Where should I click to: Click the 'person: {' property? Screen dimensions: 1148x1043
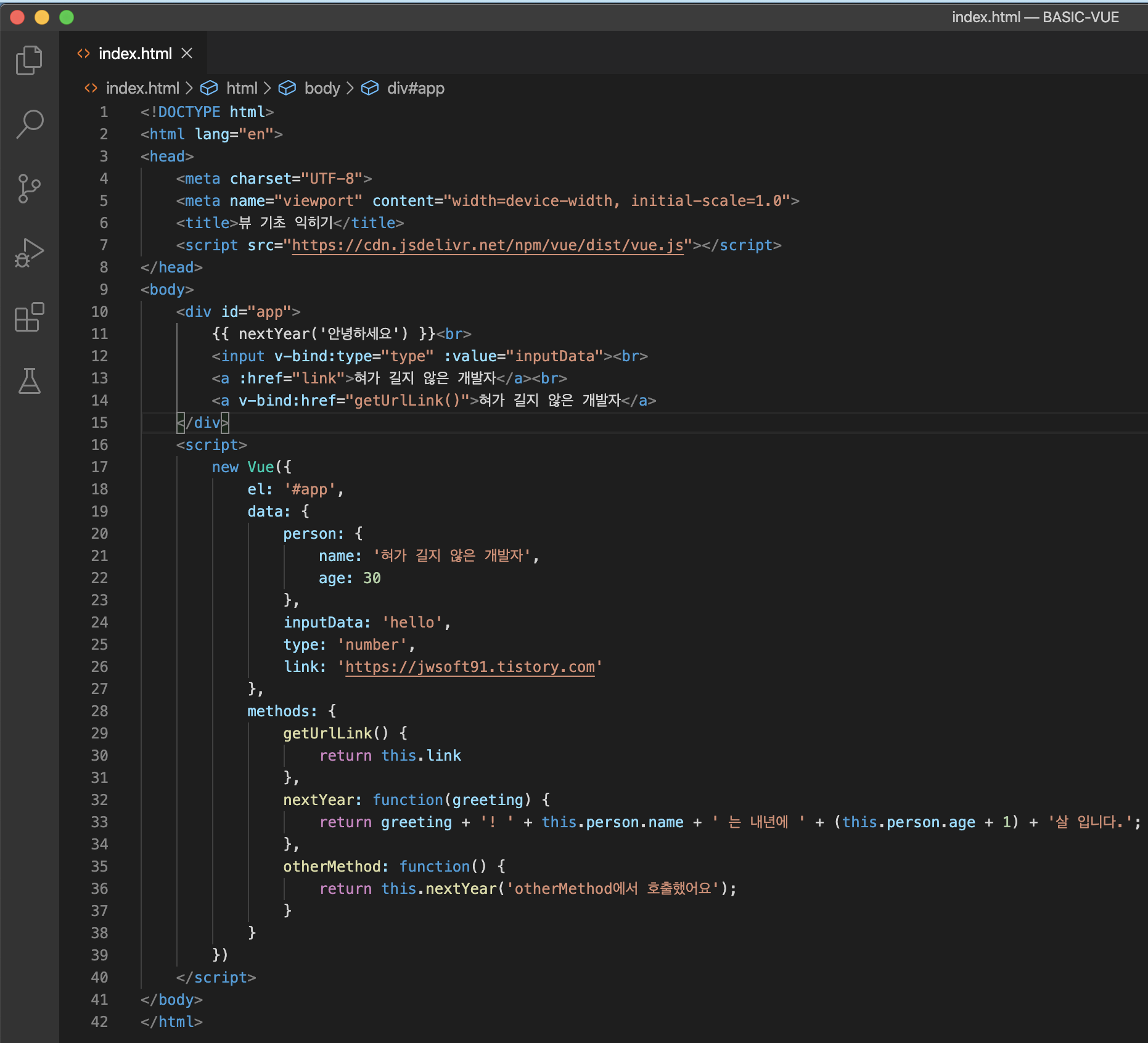click(323, 534)
